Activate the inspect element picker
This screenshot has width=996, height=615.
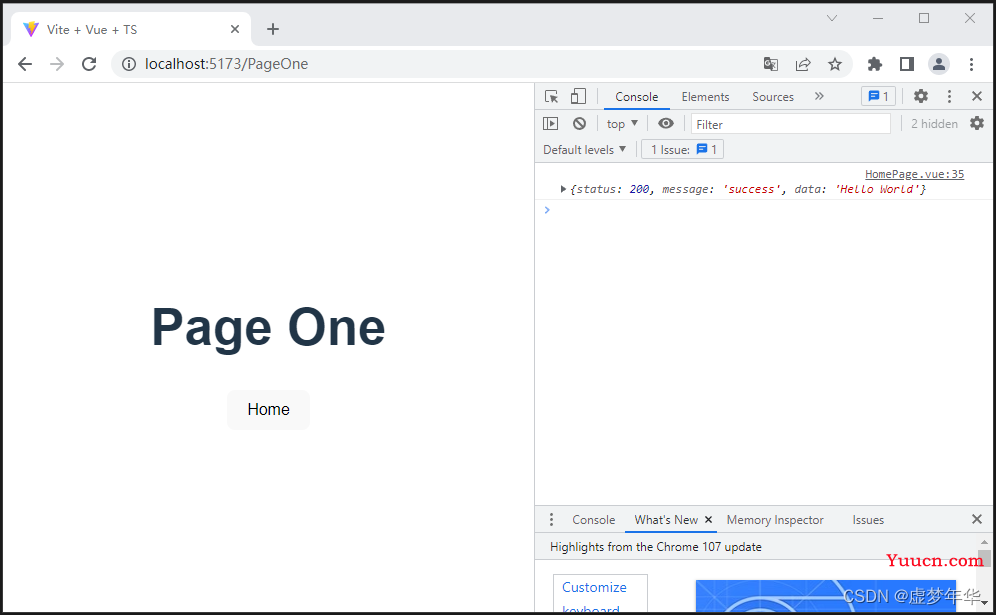tap(551, 97)
